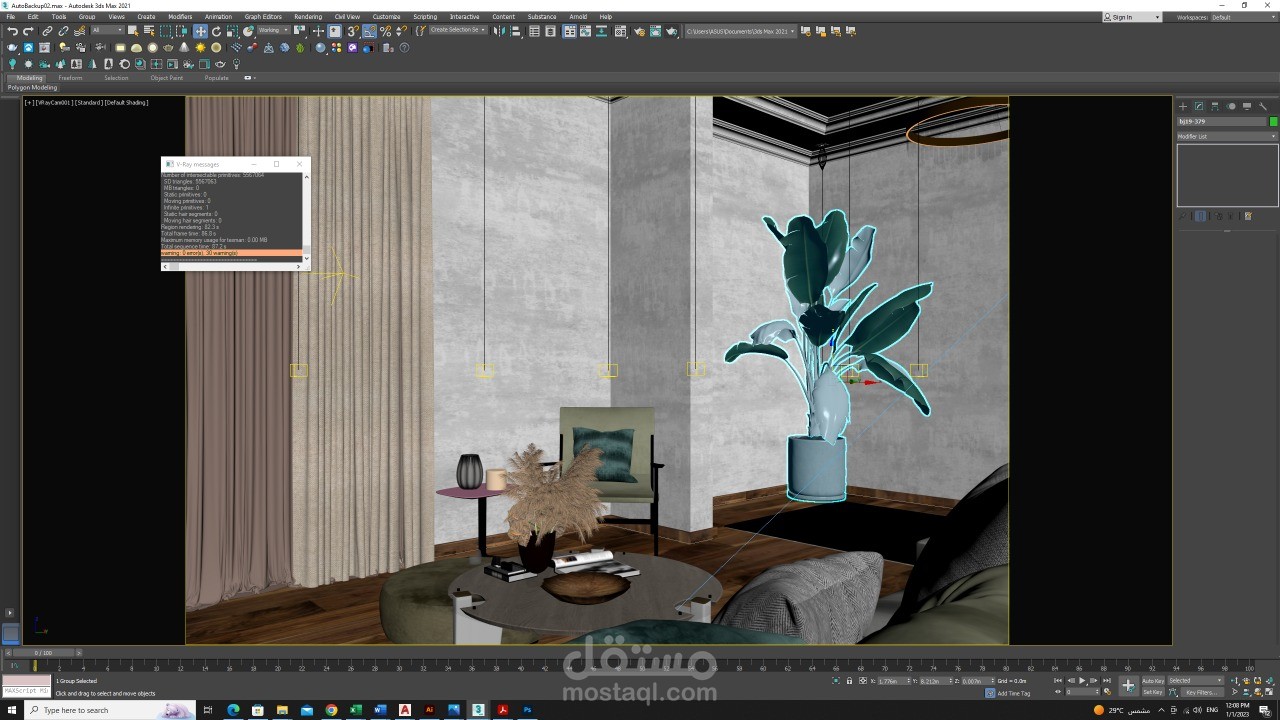The width and height of the screenshot is (1280, 720).
Task: Click the Polygon Modeling panel label
Action: (33, 87)
